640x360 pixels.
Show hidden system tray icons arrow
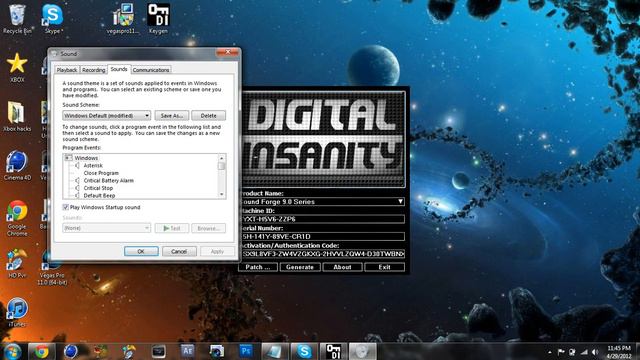[x=550, y=352]
